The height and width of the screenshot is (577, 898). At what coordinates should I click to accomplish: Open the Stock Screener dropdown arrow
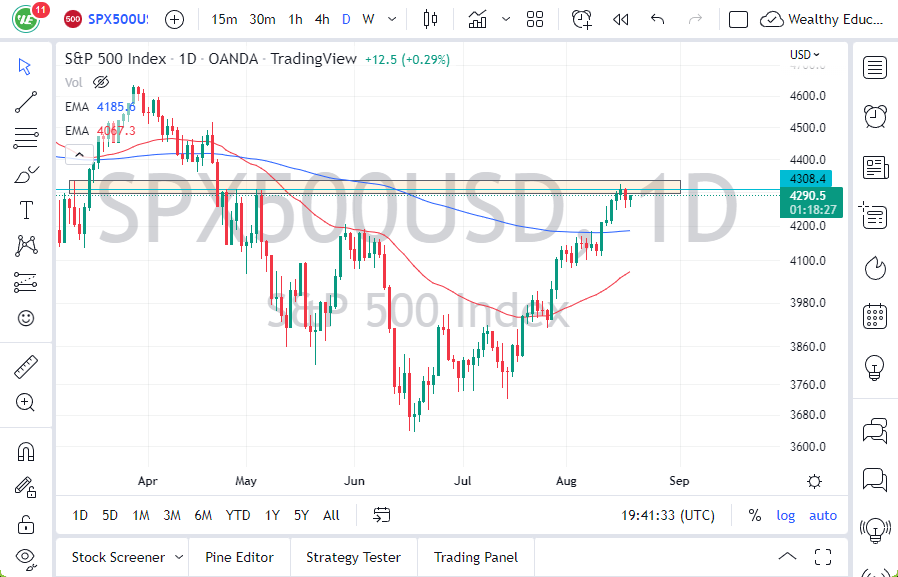(179, 557)
